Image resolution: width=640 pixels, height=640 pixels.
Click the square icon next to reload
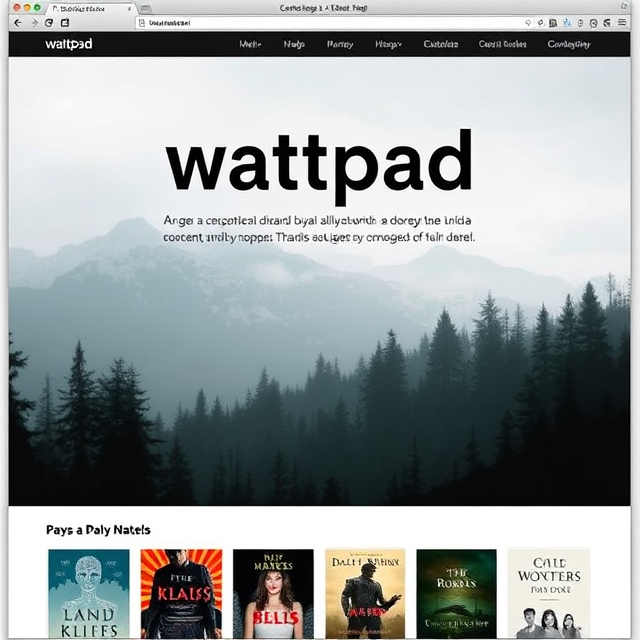65,23
